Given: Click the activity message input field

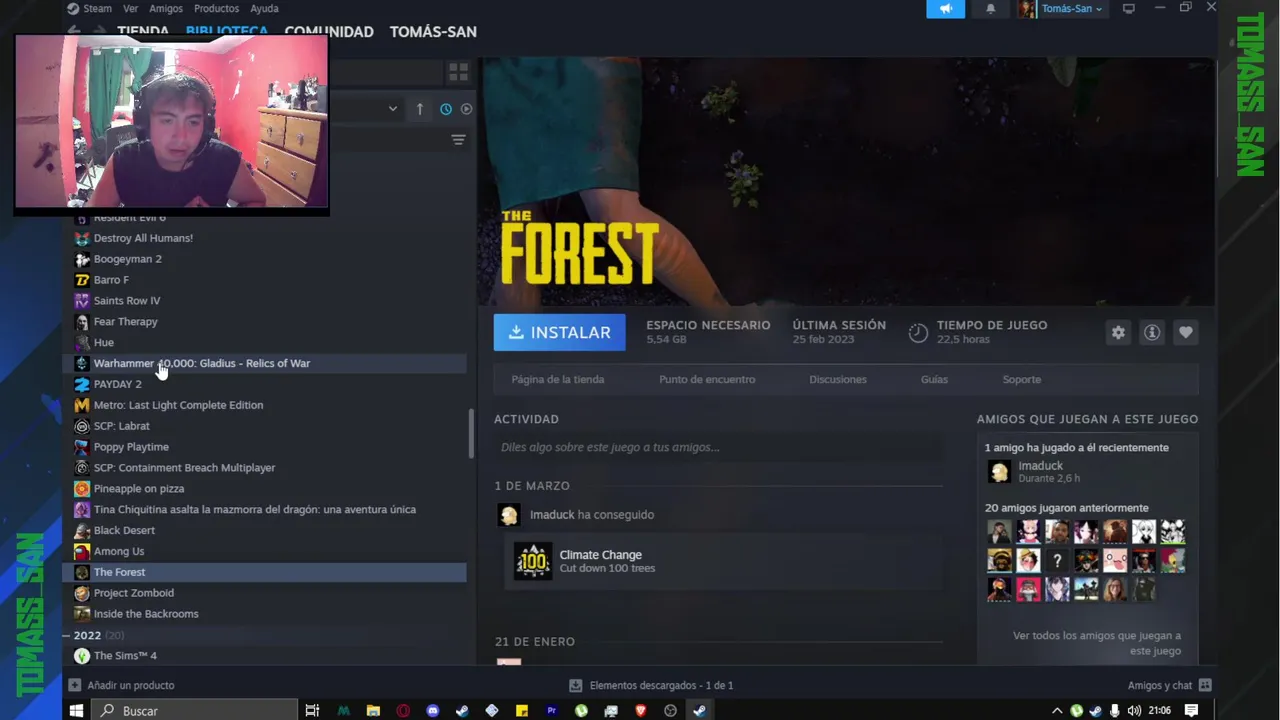Looking at the screenshot, I should tap(718, 447).
